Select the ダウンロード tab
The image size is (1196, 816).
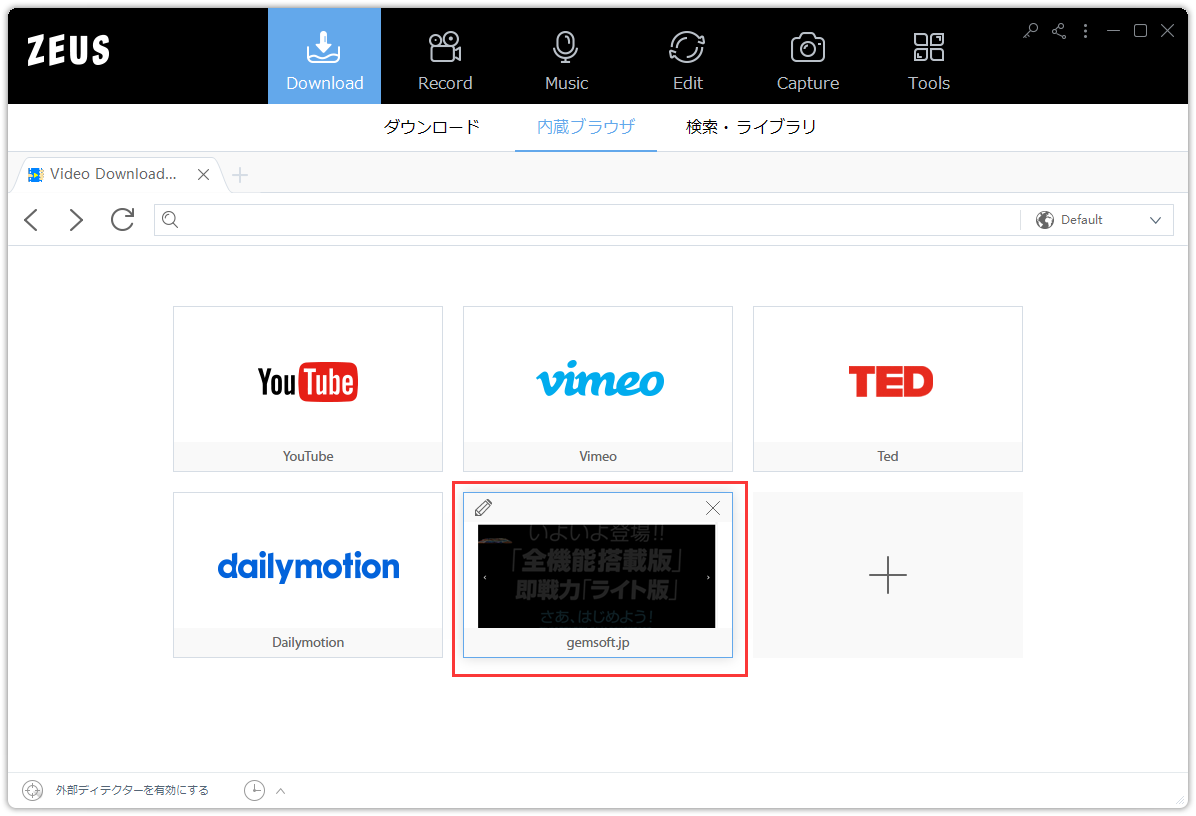[431, 127]
